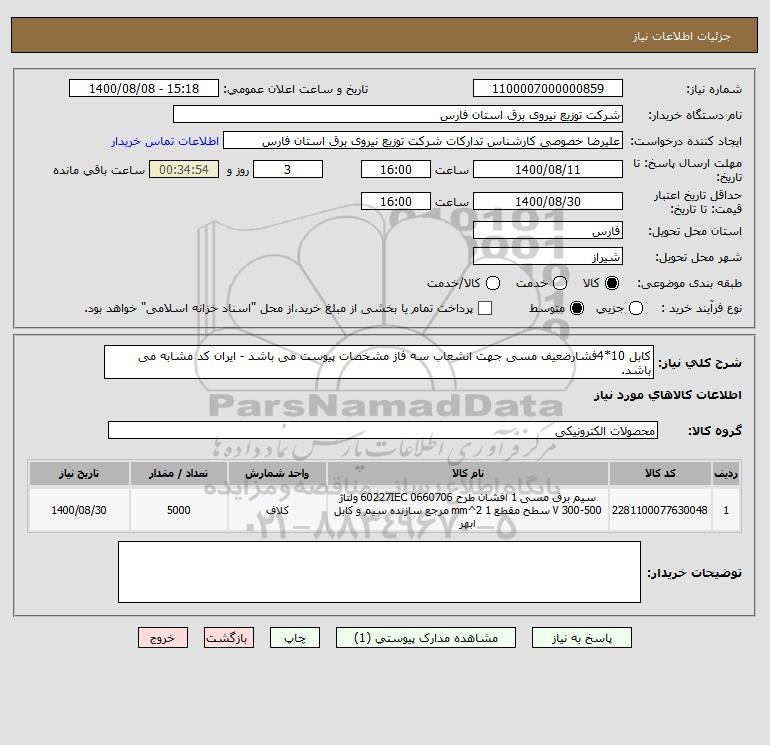Viewport: 770px width, 745px height.
Task: Click the پاسخ به نیاز button
Action: coord(581,638)
